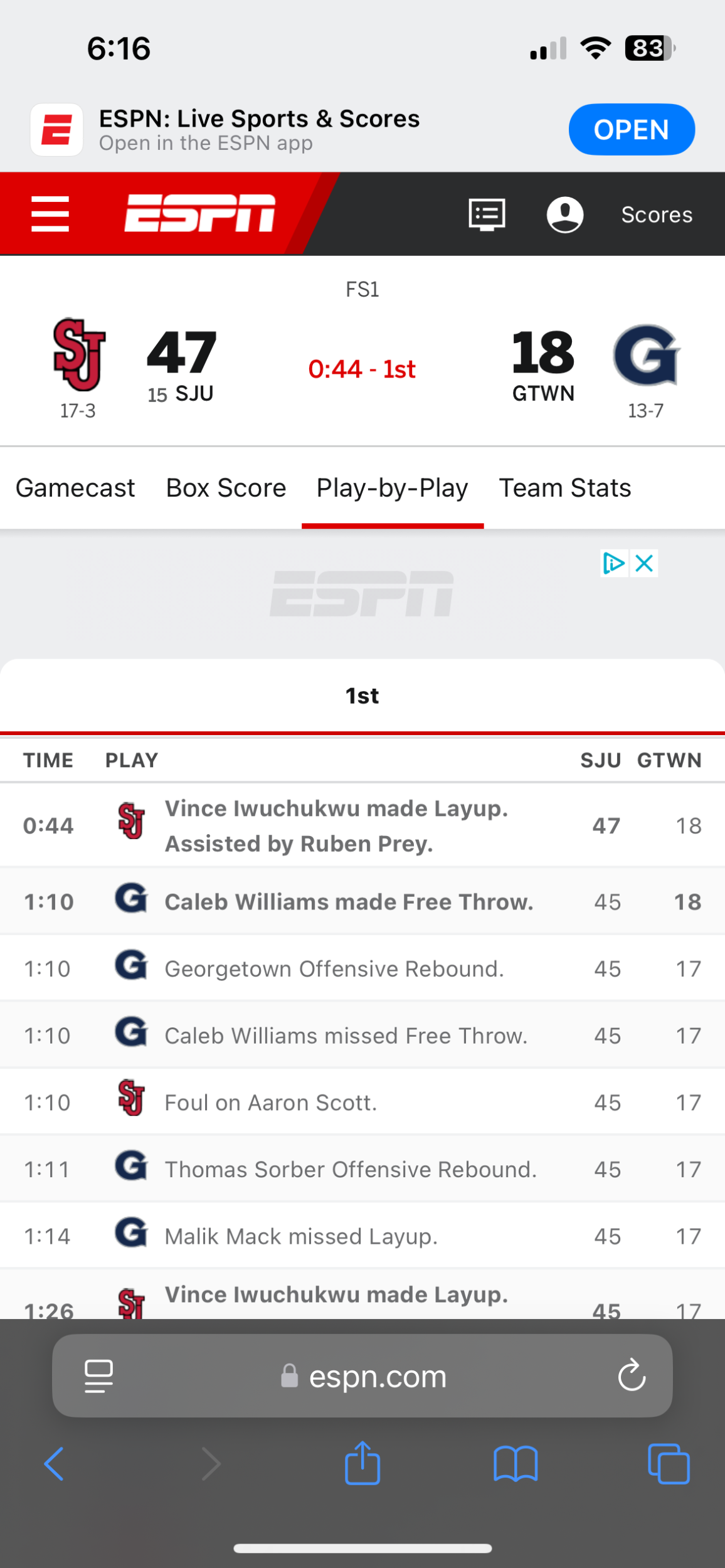Switch to the Box Score tab
The image size is (725, 1568).
click(x=226, y=488)
